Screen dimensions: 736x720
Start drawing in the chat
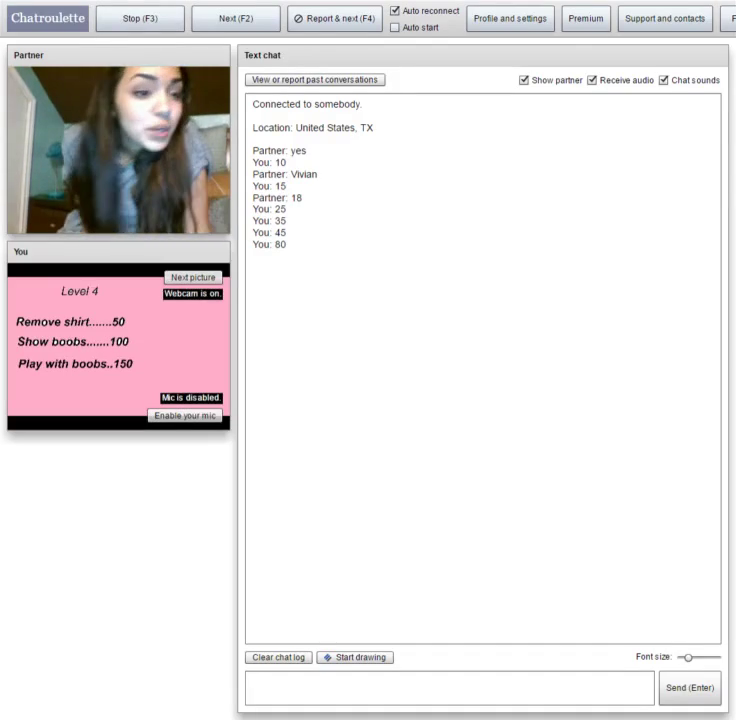click(355, 657)
